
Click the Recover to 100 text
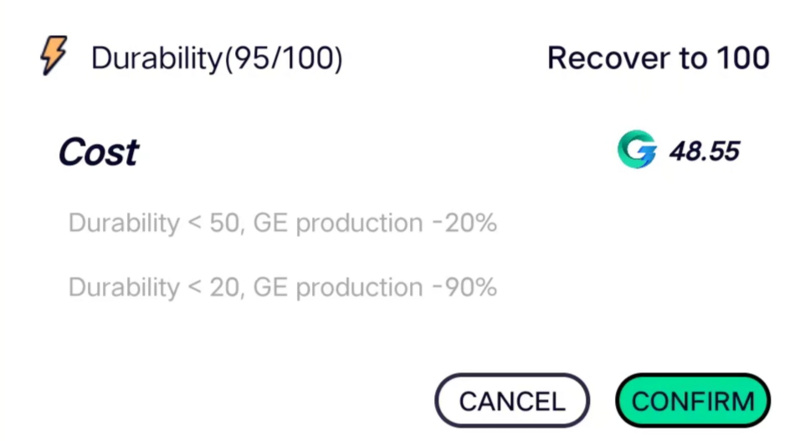[x=658, y=58]
